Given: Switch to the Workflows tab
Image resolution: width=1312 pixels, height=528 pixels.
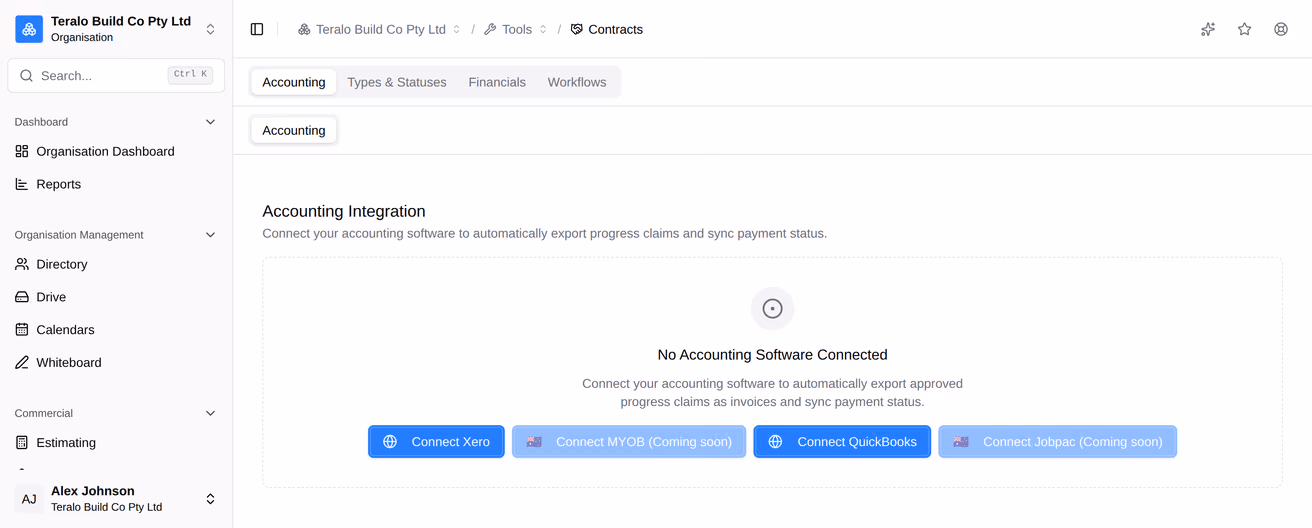Looking at the screenshot, I should [x=577, y=82].
